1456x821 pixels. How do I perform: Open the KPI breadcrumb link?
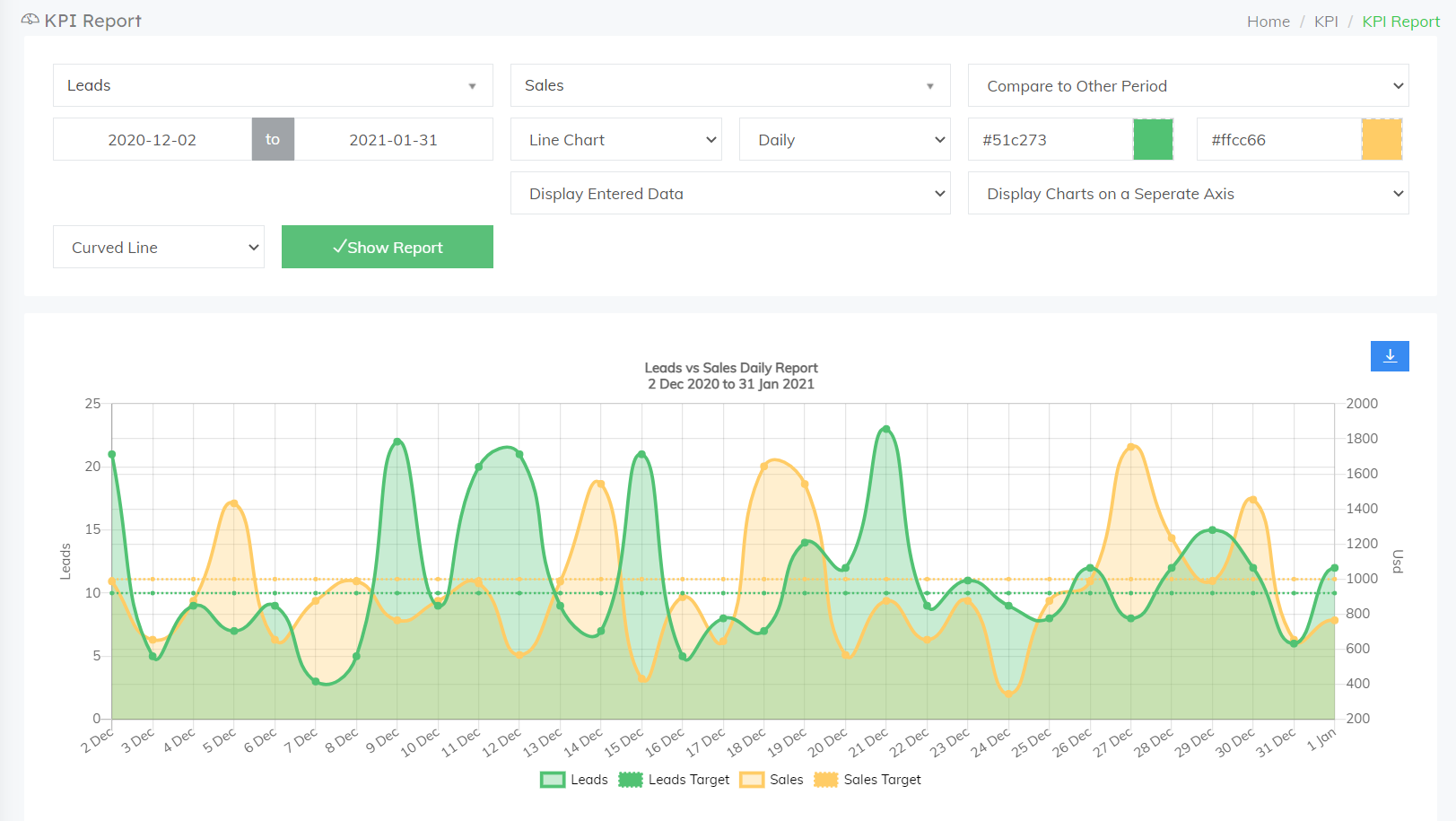(x=1326, y=22)
